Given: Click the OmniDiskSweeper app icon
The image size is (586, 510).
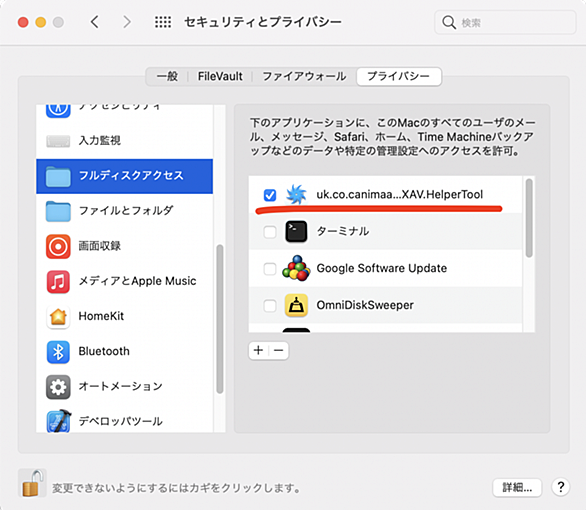Looking at the screenshot, I should tap(296, 305).
